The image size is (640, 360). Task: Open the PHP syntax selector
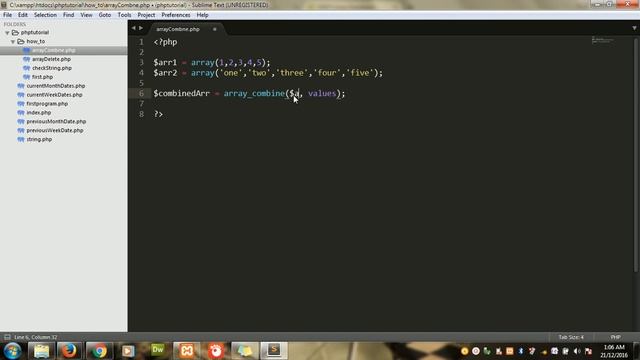[x=616, y=337]
